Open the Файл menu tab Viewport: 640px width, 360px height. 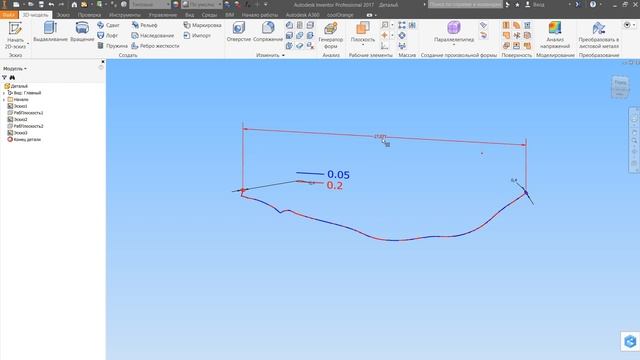(9, 15)
